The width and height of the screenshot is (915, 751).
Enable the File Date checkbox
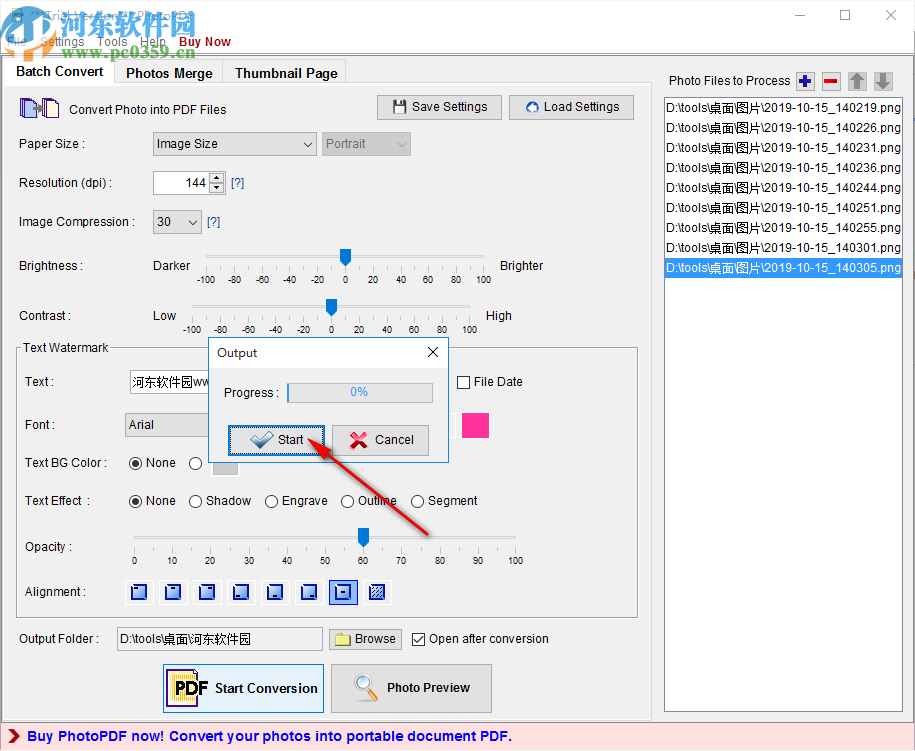[464, 382]
